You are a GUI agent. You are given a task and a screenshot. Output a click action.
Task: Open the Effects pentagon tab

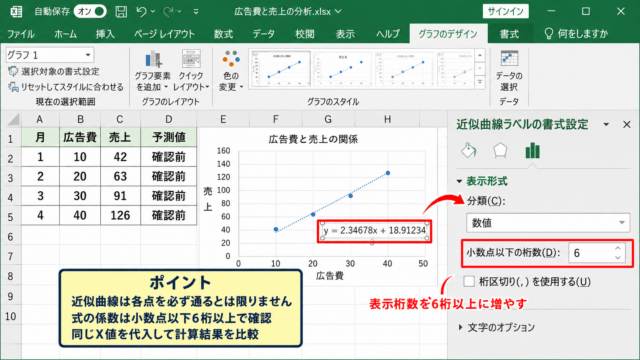(500, 151)
